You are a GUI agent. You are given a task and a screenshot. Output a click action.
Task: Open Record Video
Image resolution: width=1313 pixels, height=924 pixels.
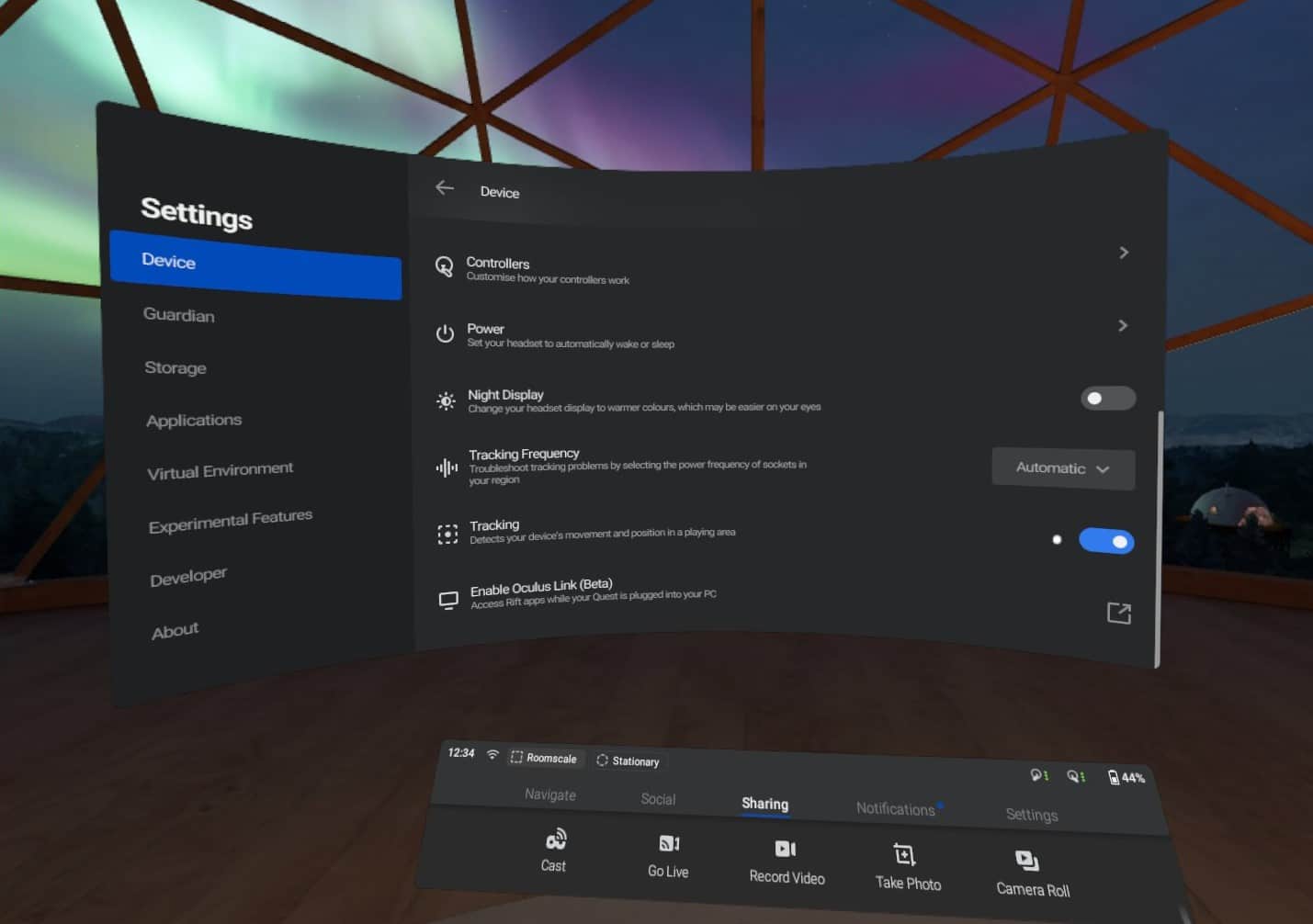(786, 850)
